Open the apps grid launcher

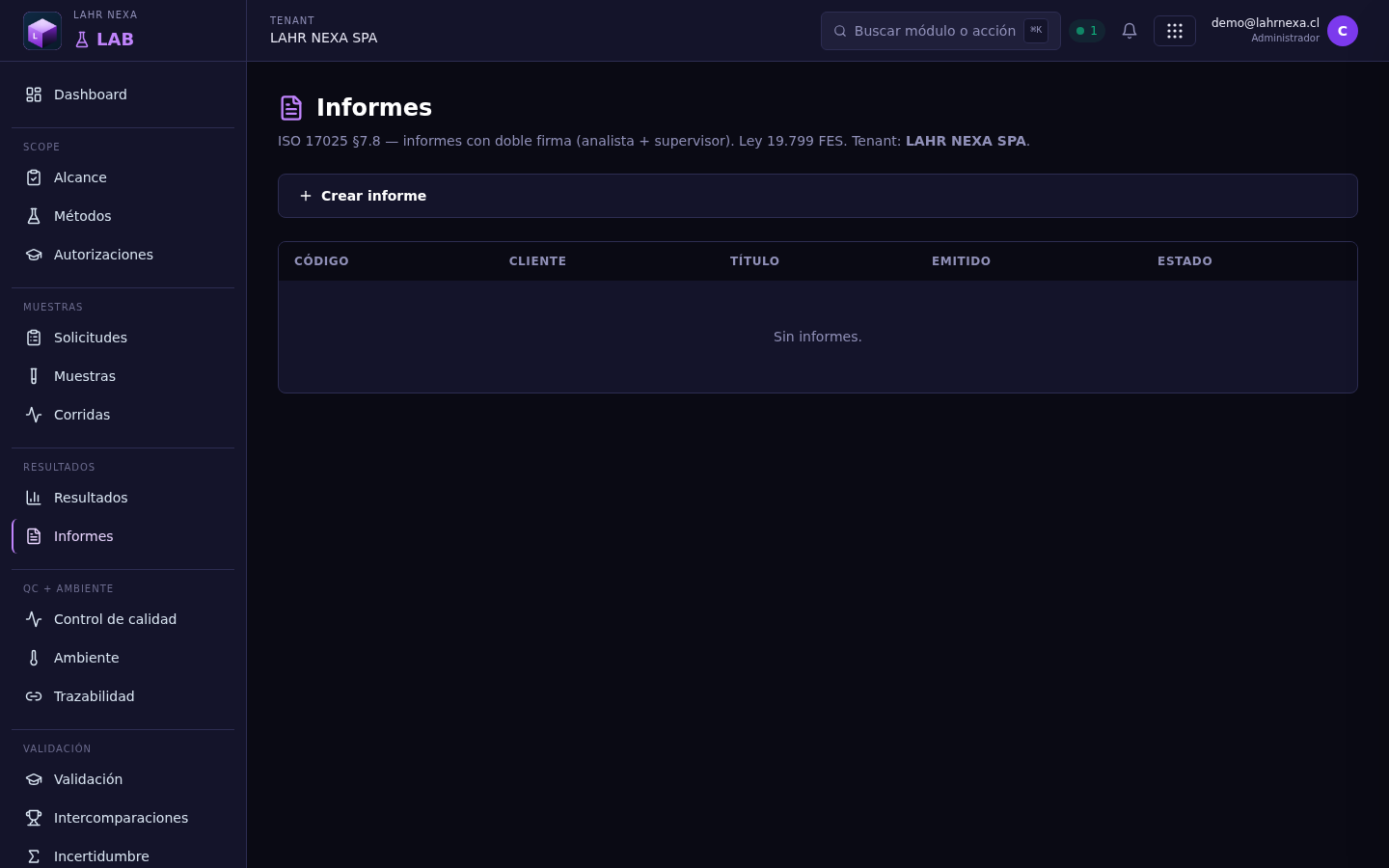(x=1175, y=31)
